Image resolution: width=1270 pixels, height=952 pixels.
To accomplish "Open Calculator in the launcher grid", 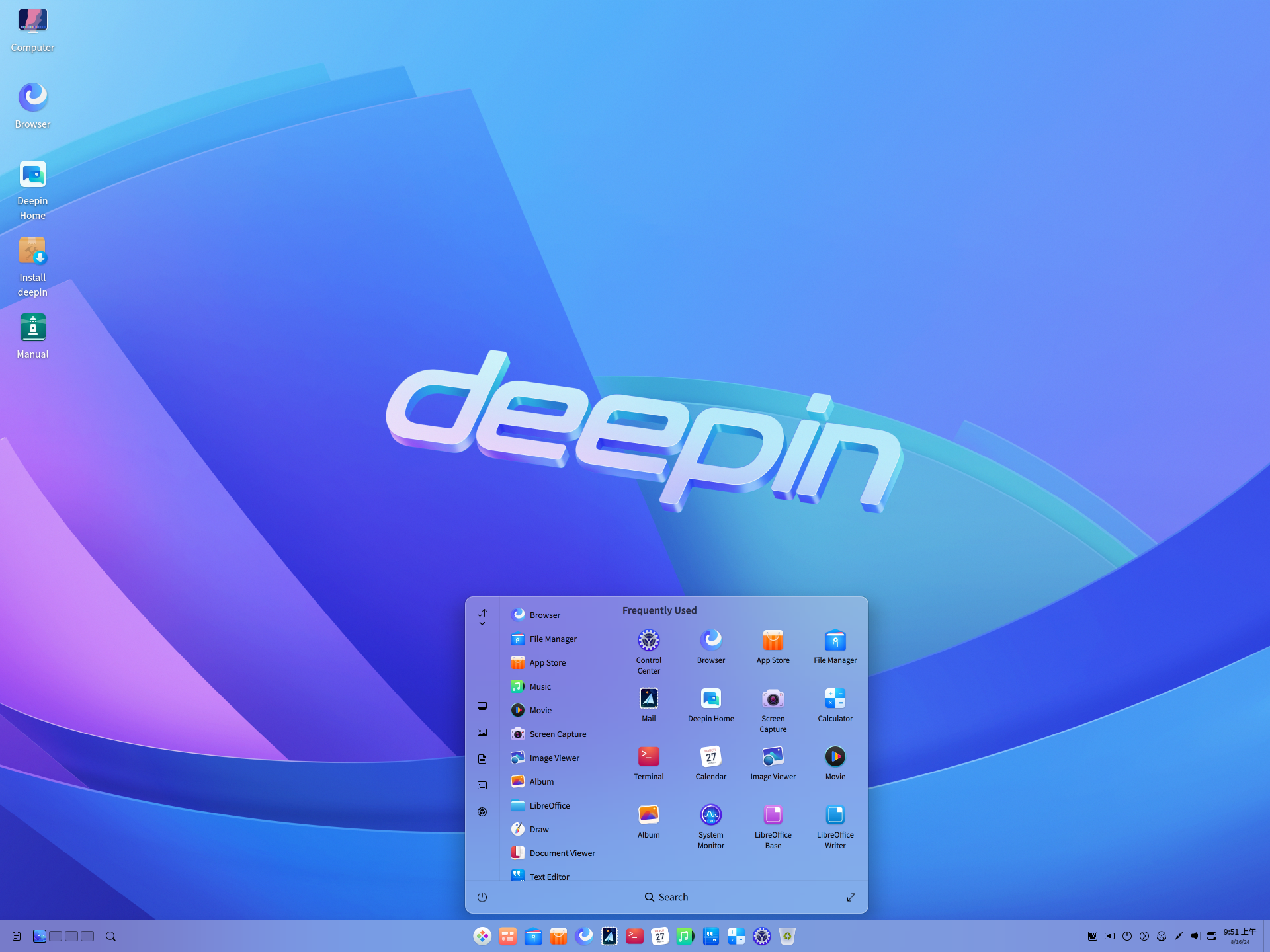I will [x=835, y=705].
